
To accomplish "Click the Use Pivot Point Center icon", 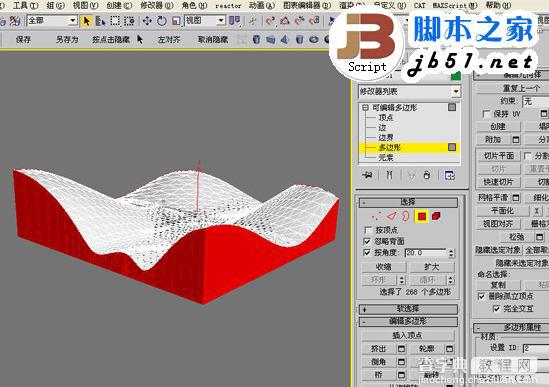I will [x=235, y=21].
